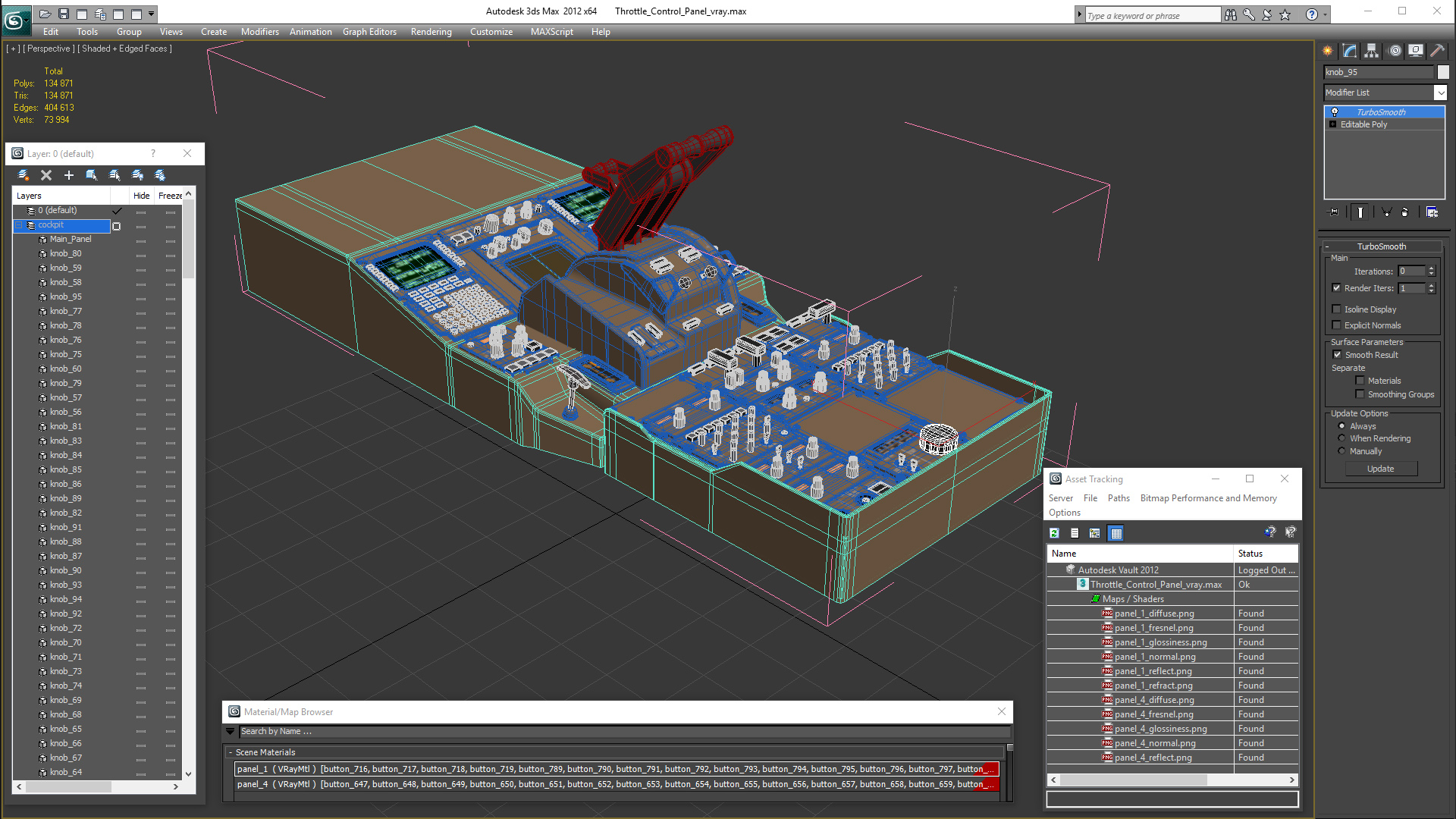The image size is (1456, 819).
Task: Select When Rendering update option
Action: click(1341, 438)
